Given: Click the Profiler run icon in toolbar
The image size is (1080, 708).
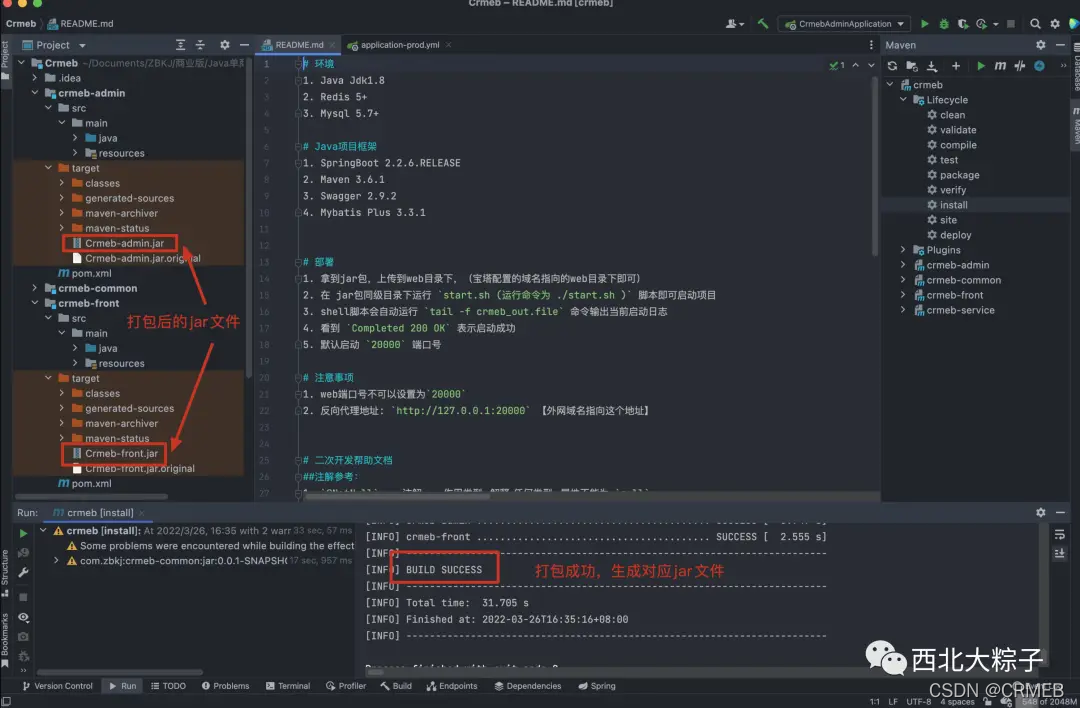Looking at the screenshot, I should (982, 23).
